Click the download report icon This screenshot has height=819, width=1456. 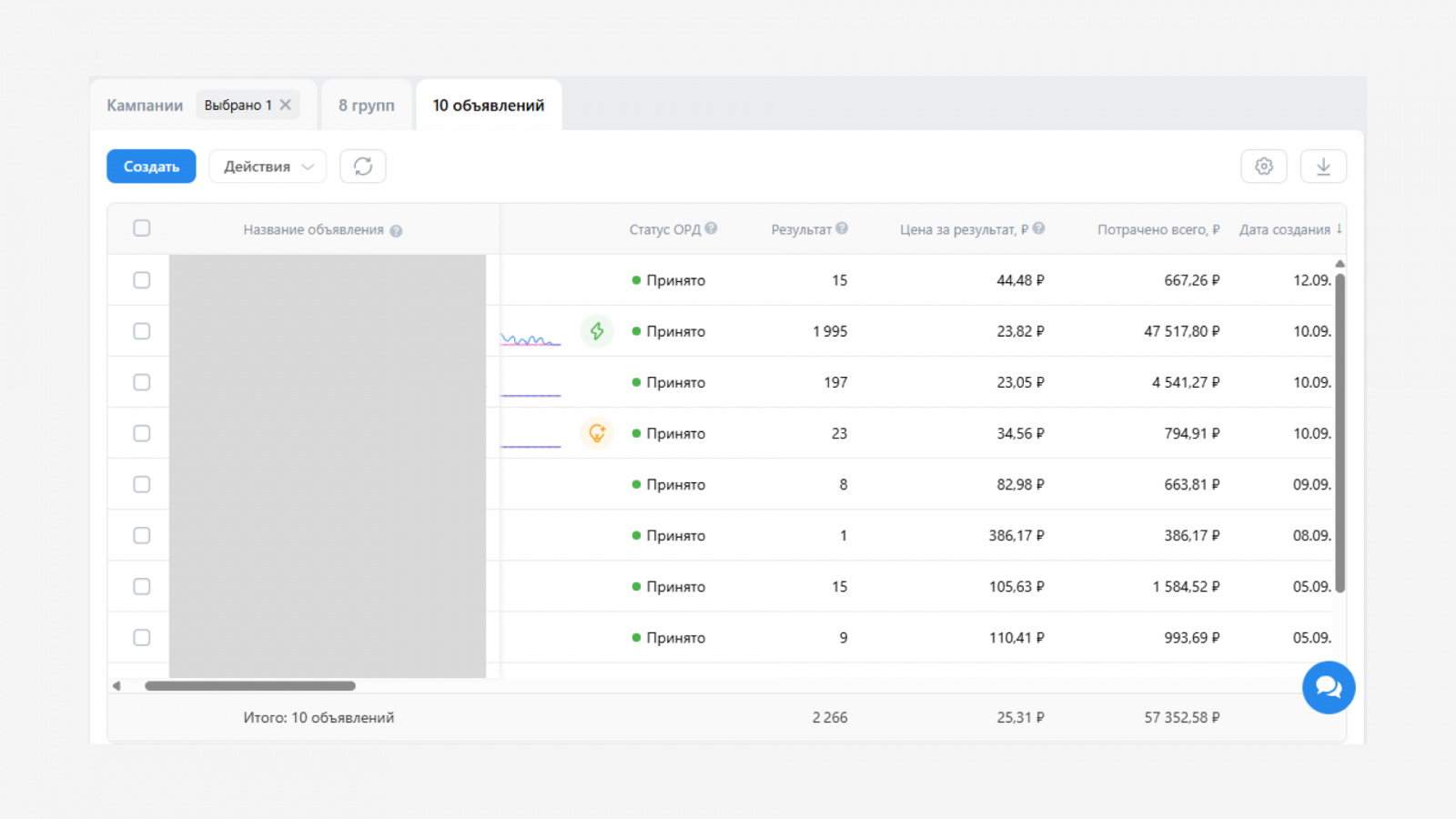pyautogui.click(x=1323, y=167)
